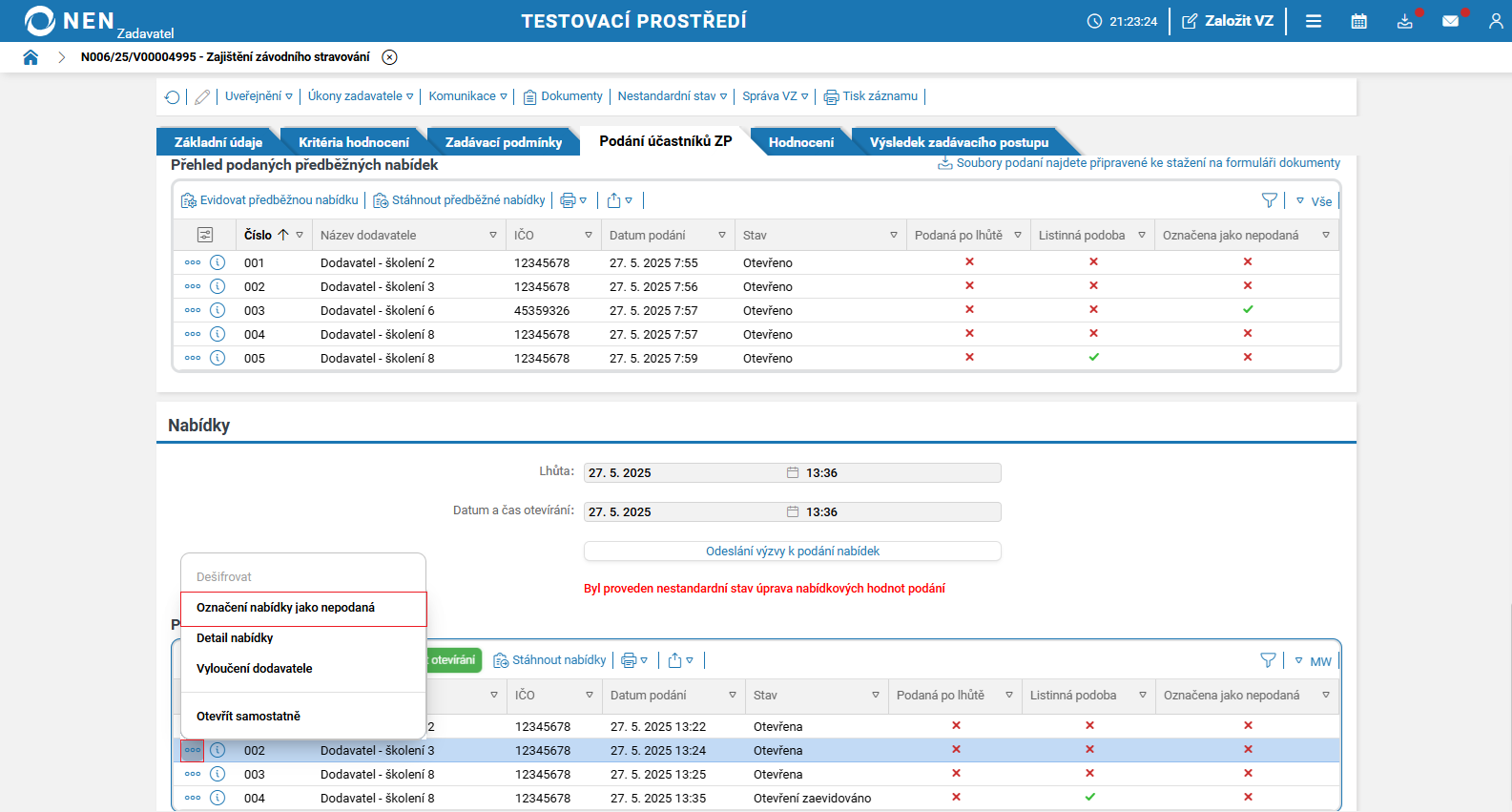Open Nestandardní stav dropdown
1512x812 pixels.
(x=672, y=96)
